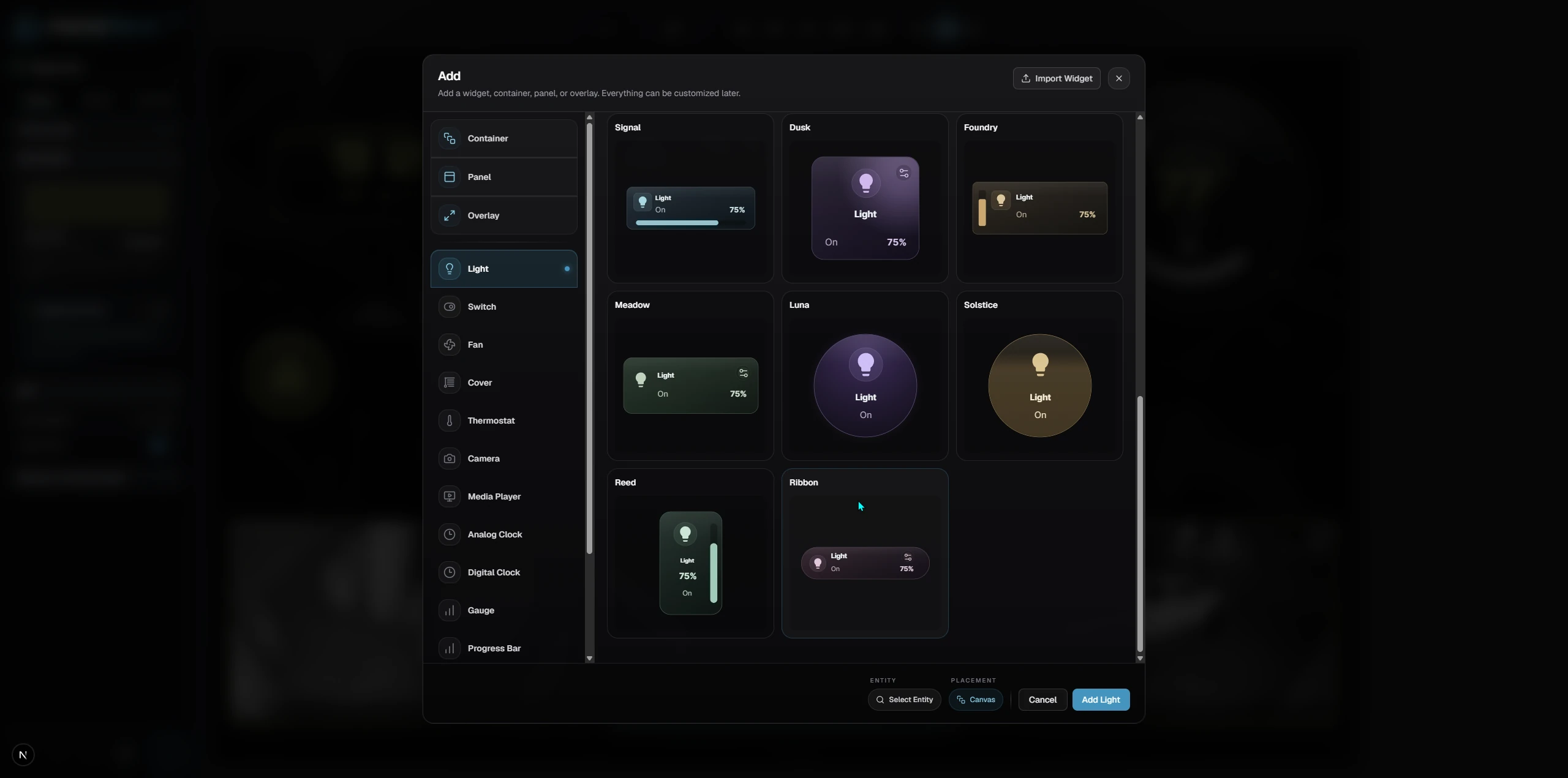Click the style gallery scrollbar thumb
The width and height of the screenshot is (1568, 778).
pos(1140,524)
